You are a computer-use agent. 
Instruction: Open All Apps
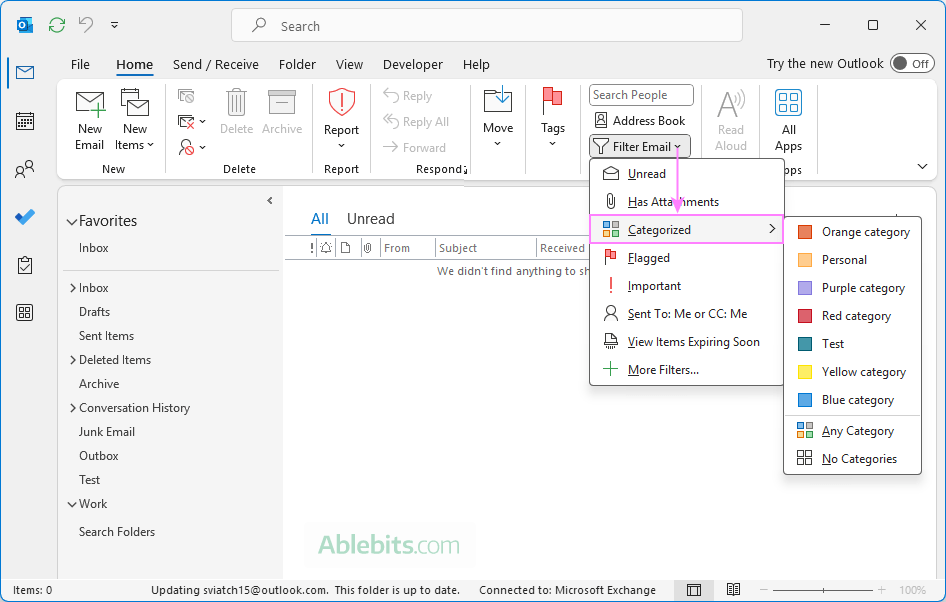(788, 118)
